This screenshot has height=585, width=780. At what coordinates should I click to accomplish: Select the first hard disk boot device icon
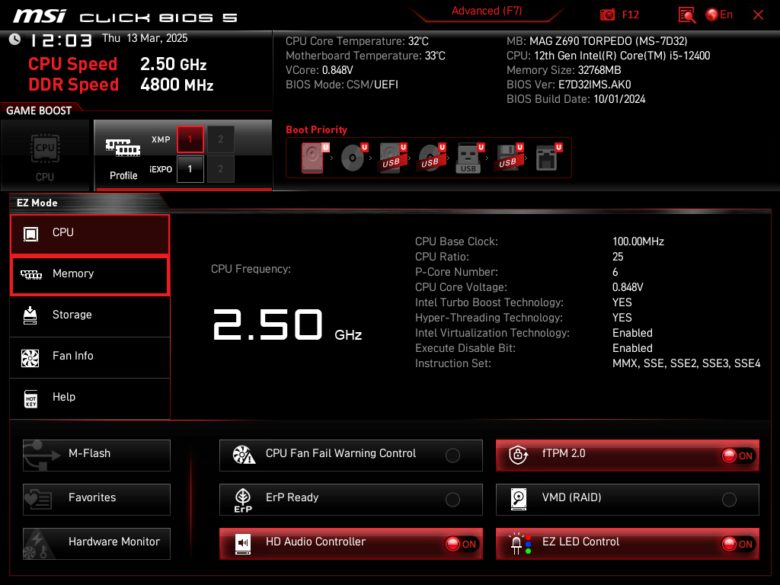pos(315,157)
